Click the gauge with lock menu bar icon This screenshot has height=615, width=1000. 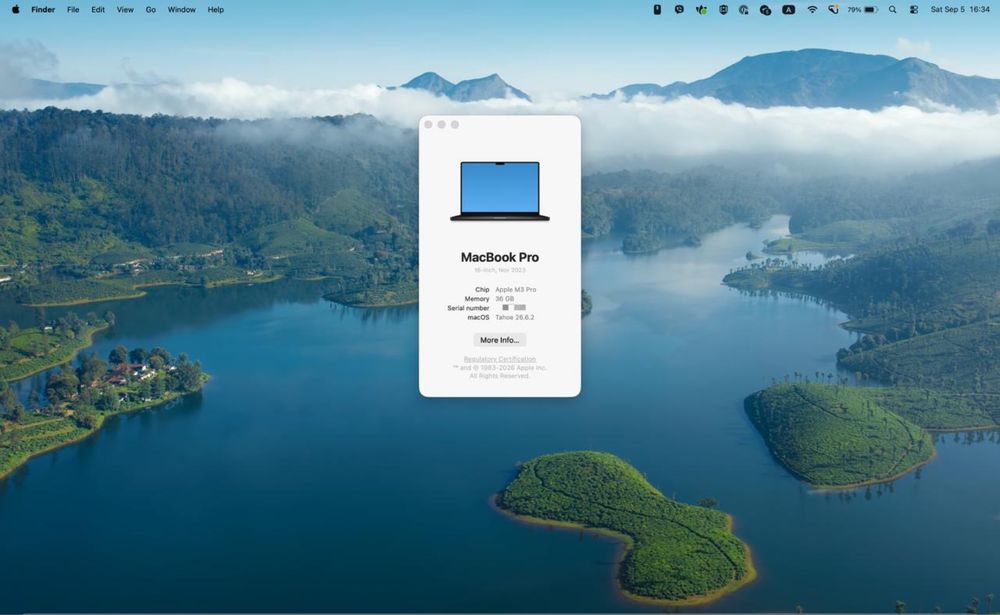click(744, 10)
